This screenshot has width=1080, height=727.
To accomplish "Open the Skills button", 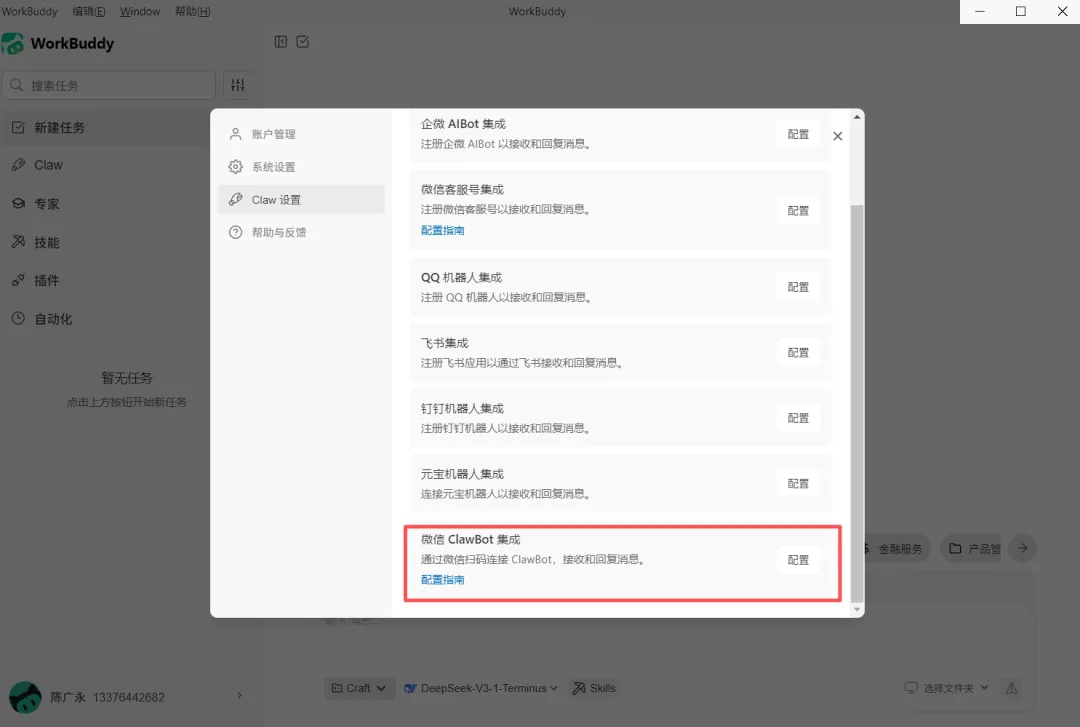I will click(x=594, y=688).
